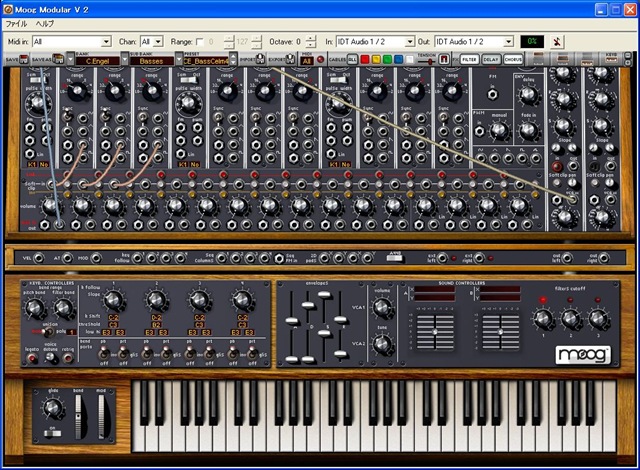Open the PRESET dropdown arrow

click(179, 60)
